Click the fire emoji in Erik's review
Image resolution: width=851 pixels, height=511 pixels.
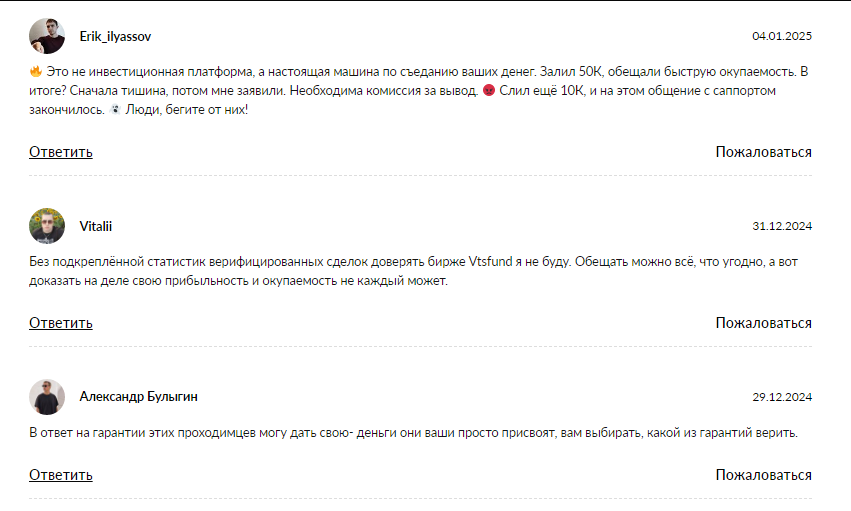click(36, 71)
